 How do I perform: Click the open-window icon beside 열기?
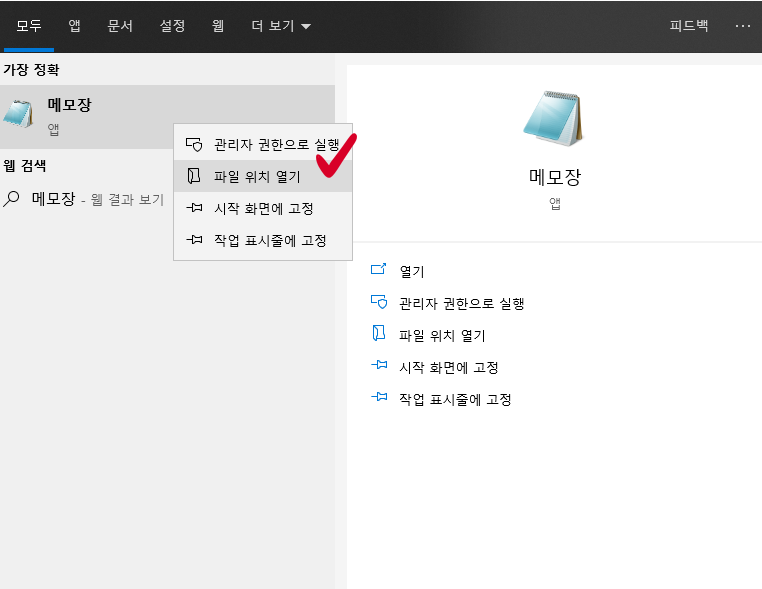379,269
